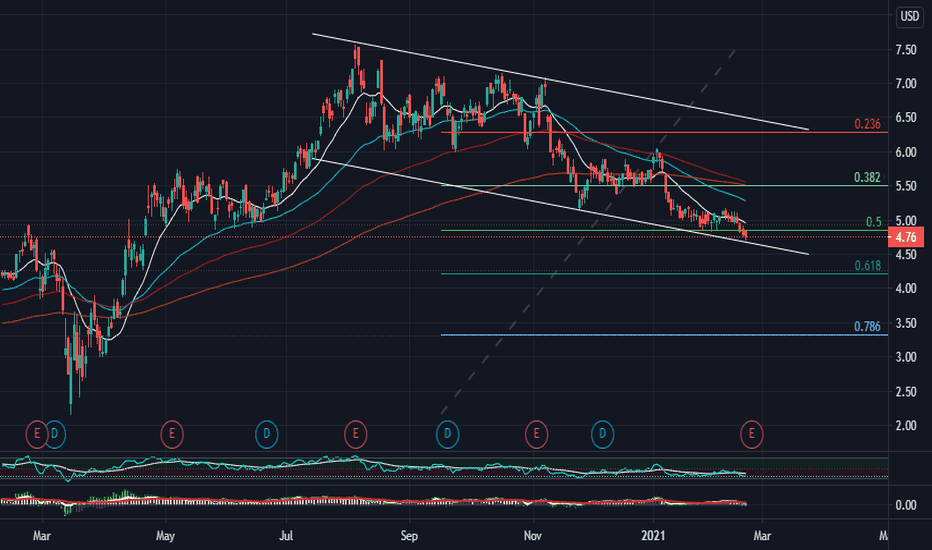Select the earnings E marker between Jul and Sep

pyautogui.click(x=355, y=435)
